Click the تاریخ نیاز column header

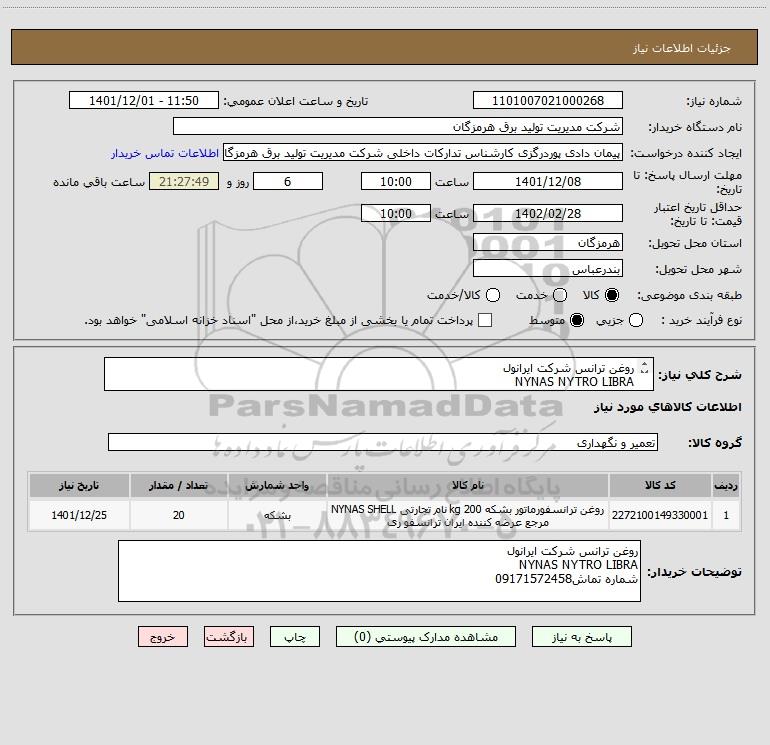(79, 485)
